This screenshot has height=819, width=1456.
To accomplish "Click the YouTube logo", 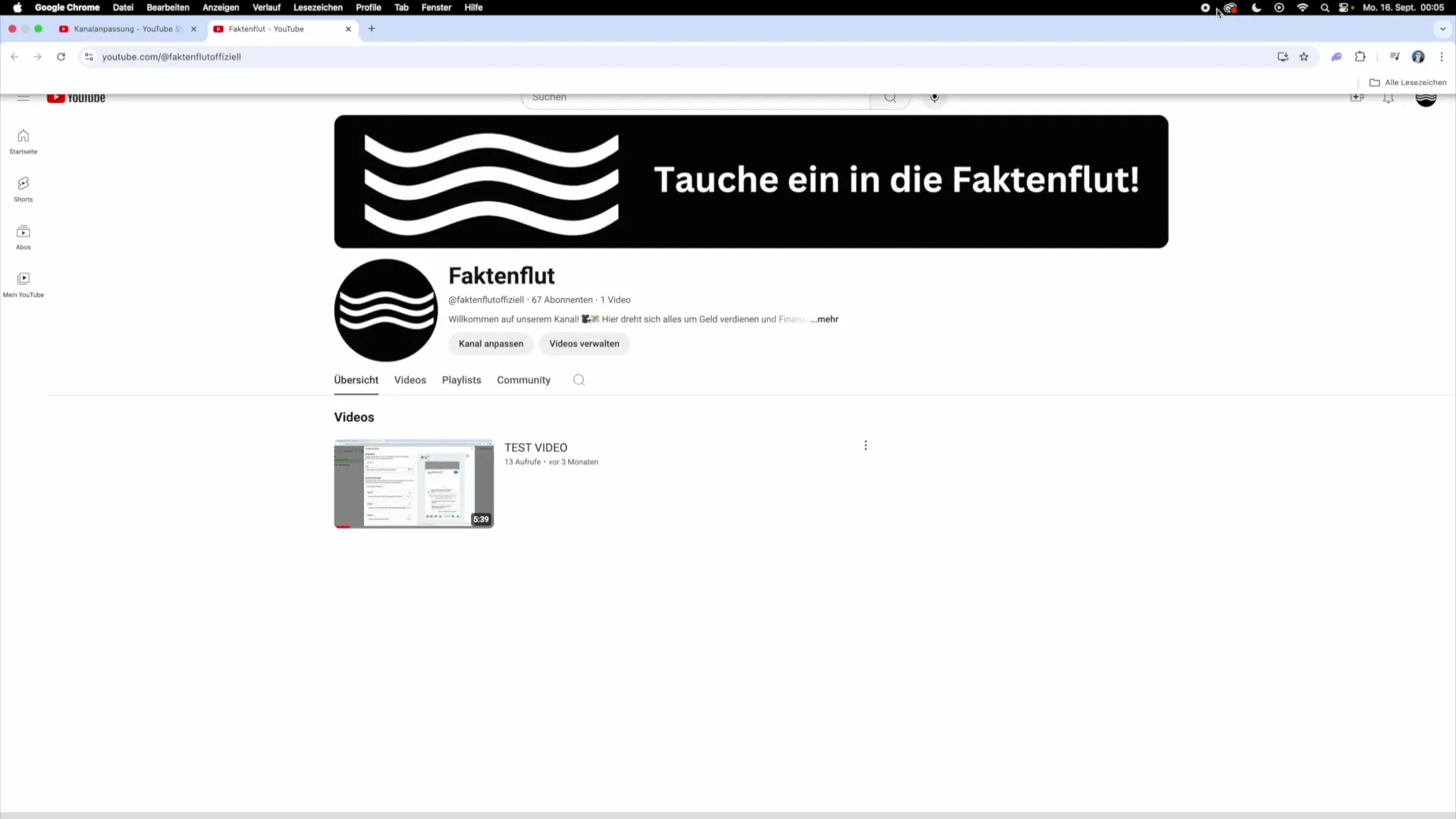I will (x=76, y=98).
